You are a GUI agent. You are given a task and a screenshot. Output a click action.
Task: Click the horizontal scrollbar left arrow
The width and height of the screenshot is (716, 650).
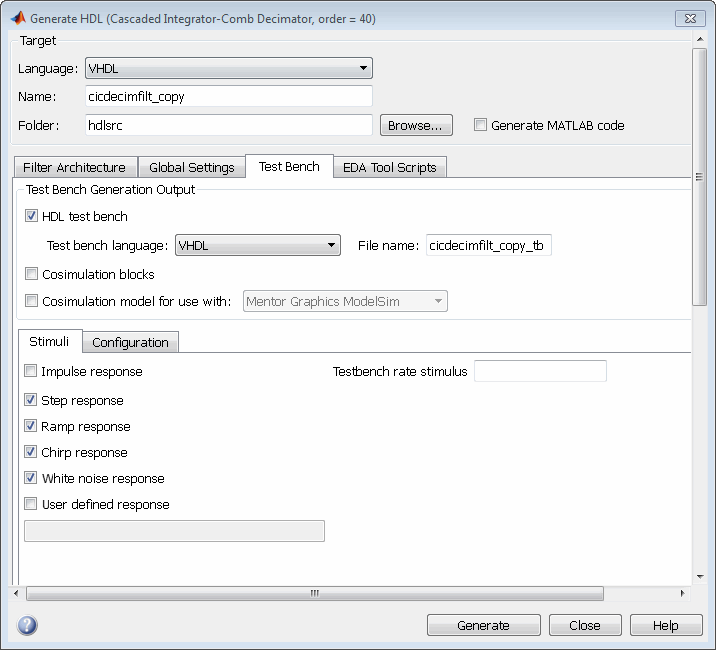tap(16, 593)
